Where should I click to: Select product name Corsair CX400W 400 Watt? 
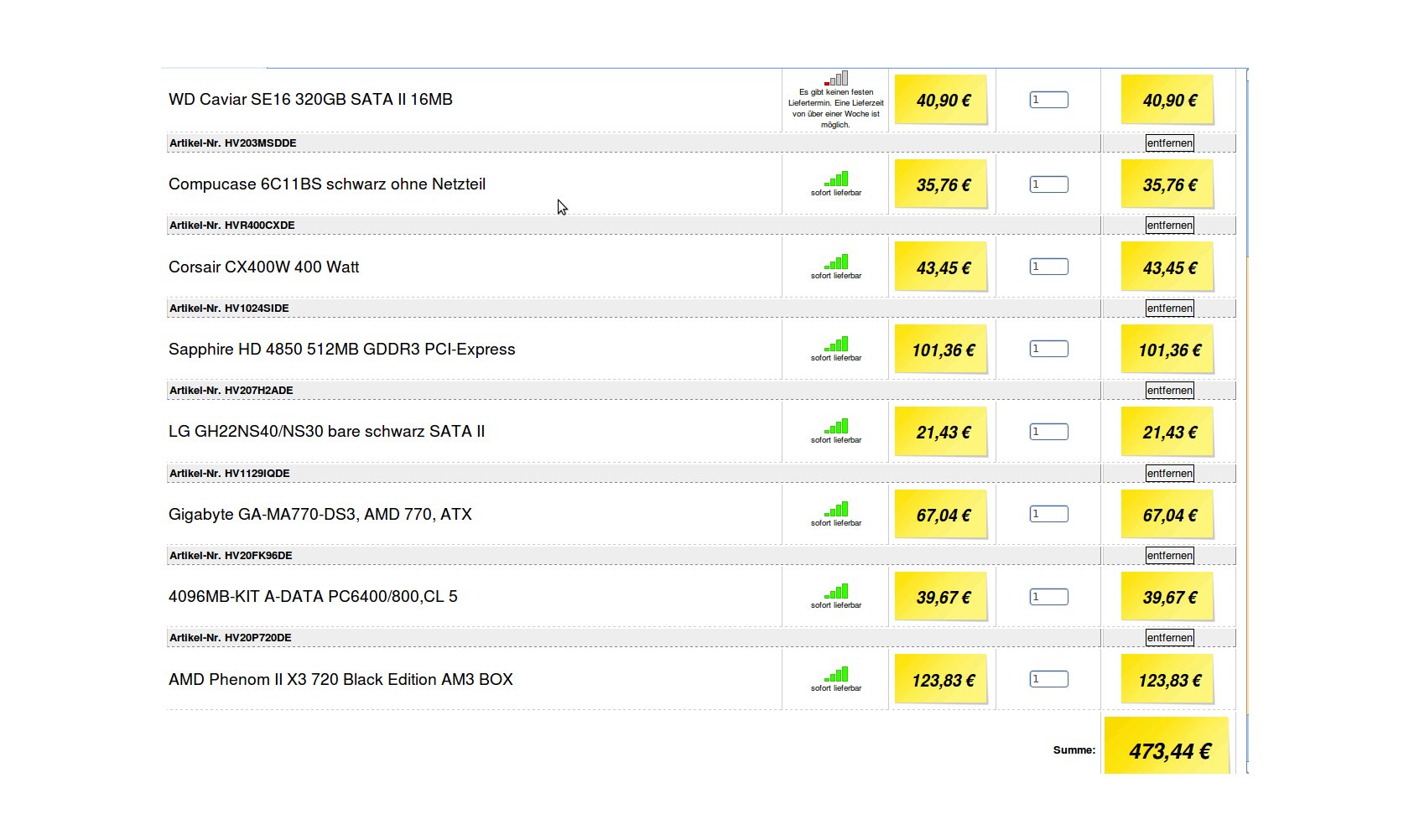264,267
